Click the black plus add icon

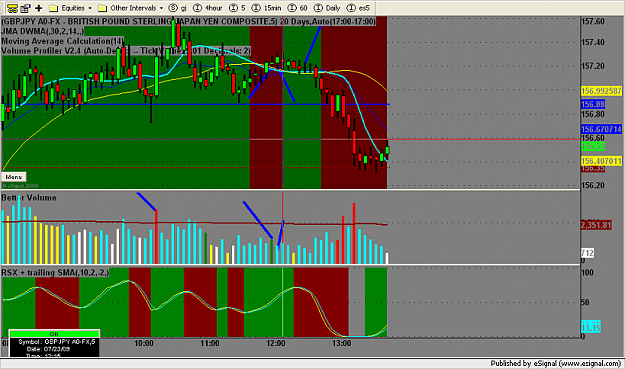click(39, 8)
